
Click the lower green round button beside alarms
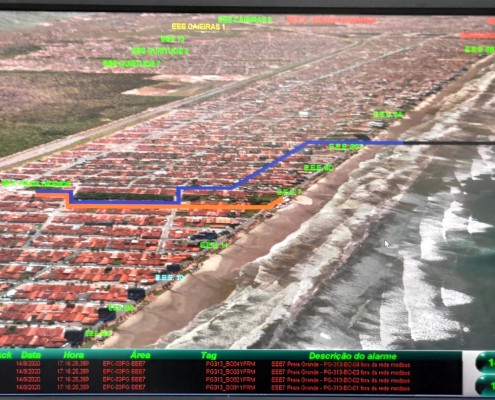coord(486,386)
